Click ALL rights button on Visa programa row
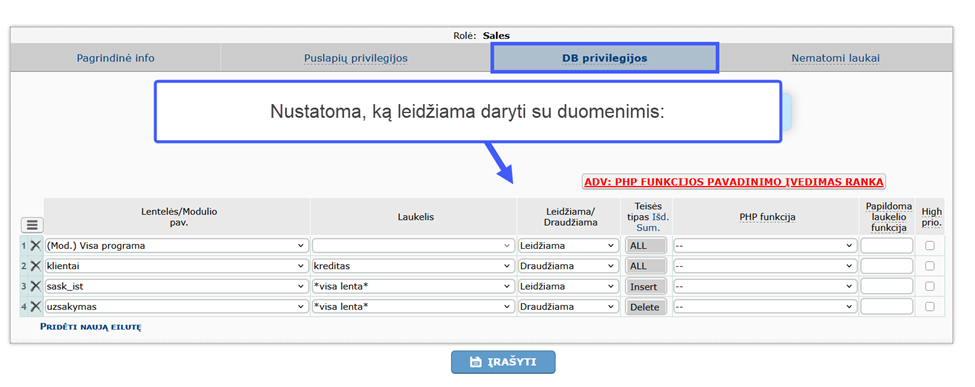Image resolution: width=975 pixels, height=387 pixels. (646, 246)
